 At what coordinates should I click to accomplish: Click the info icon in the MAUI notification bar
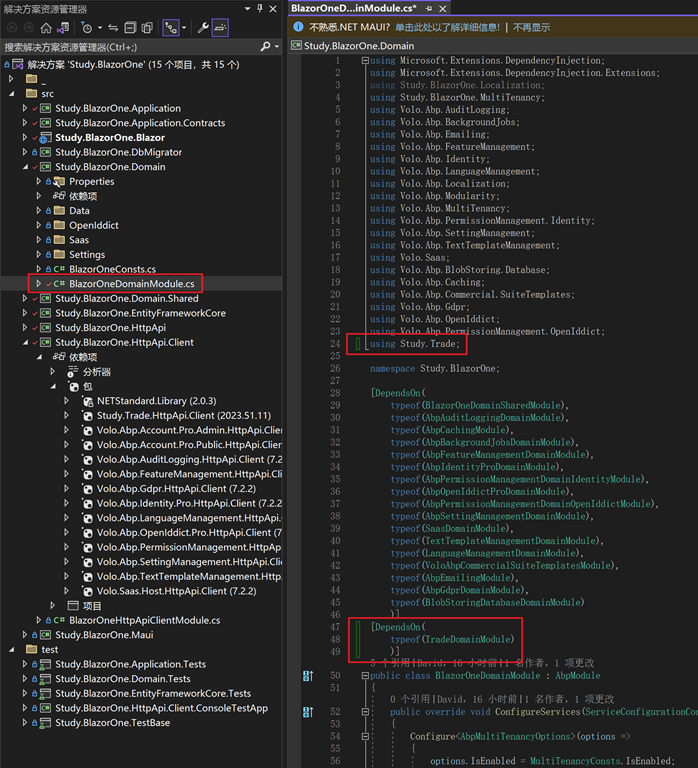tap(298, 27)
